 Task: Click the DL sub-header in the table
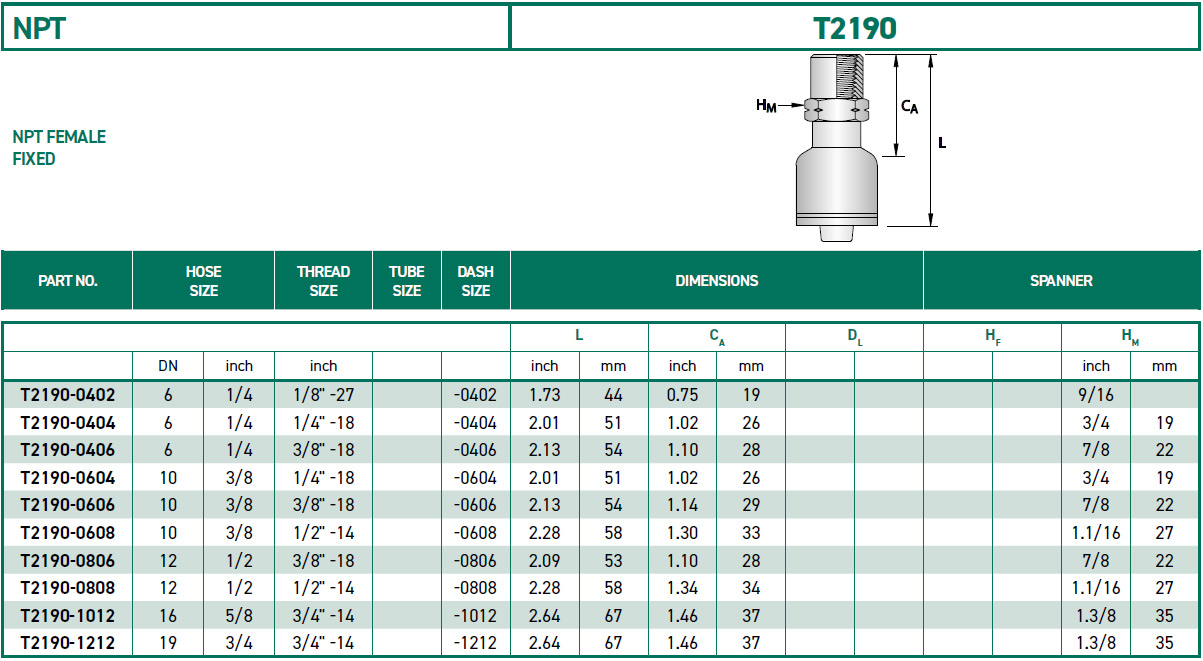click(x=854, y=338)
